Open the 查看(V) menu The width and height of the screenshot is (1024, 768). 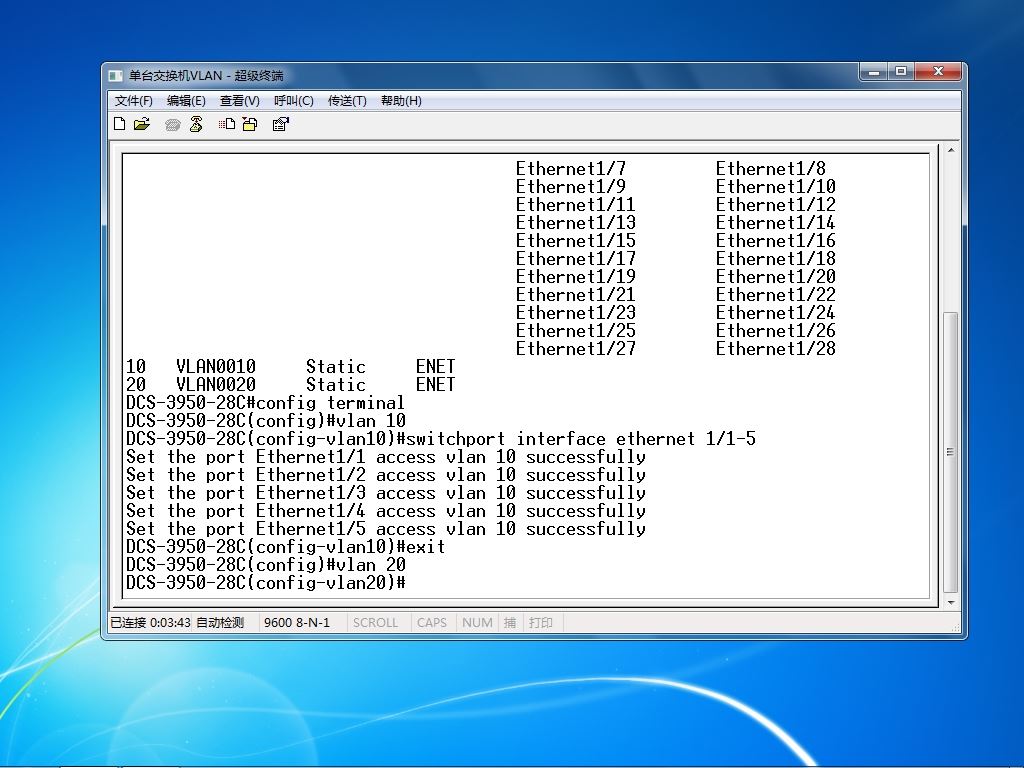240,101
